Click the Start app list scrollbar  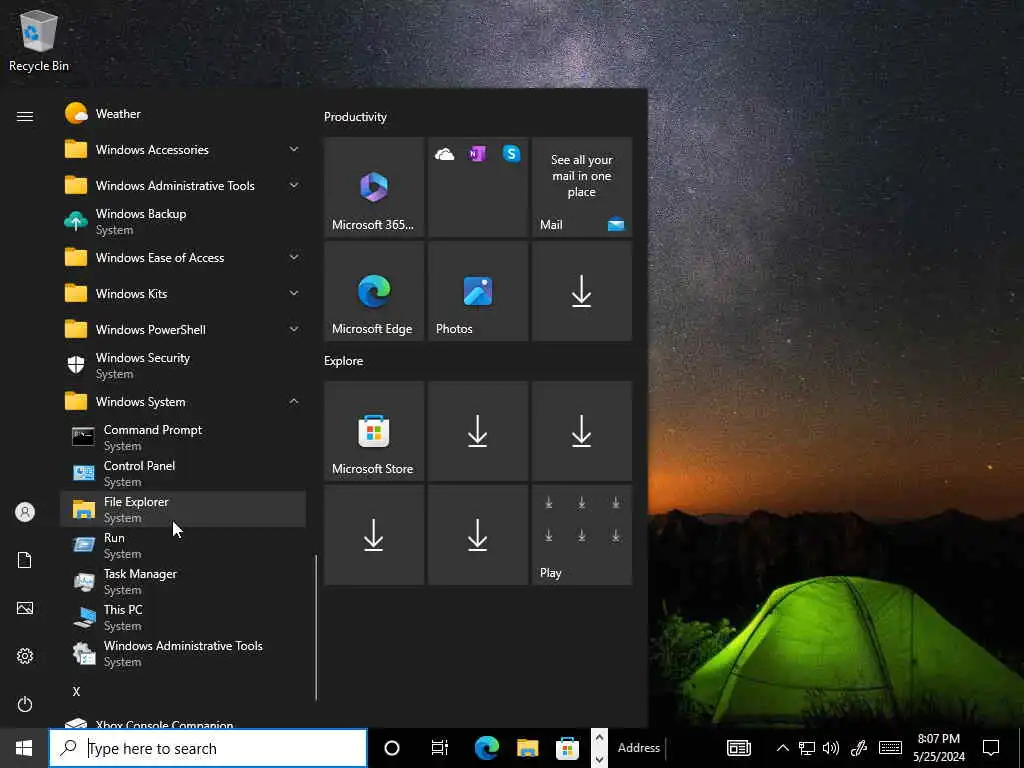pyautogui.click(x=316, y=628)
